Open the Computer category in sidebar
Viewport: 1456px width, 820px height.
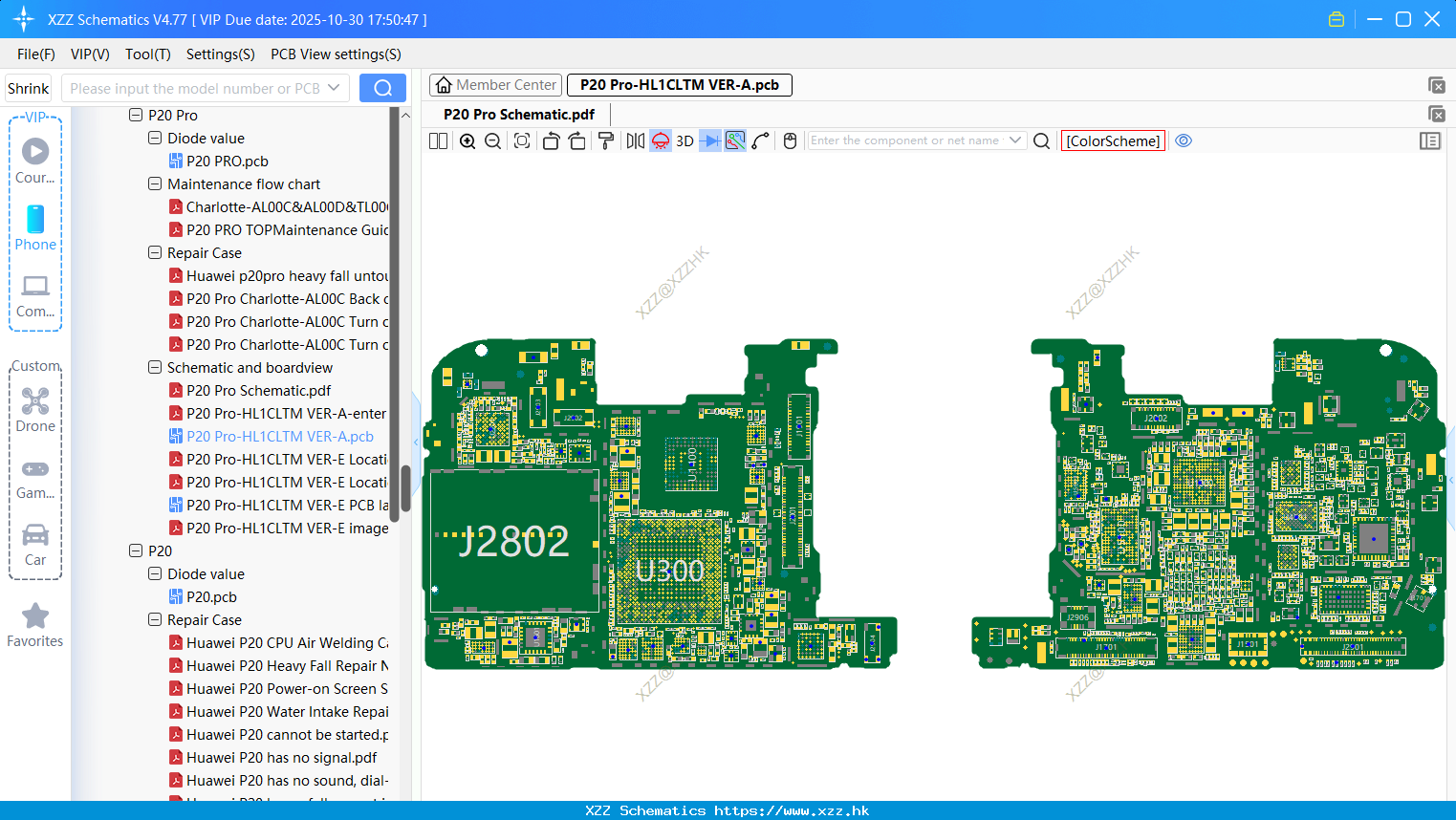pyautogui.click(x=35, y=295)
